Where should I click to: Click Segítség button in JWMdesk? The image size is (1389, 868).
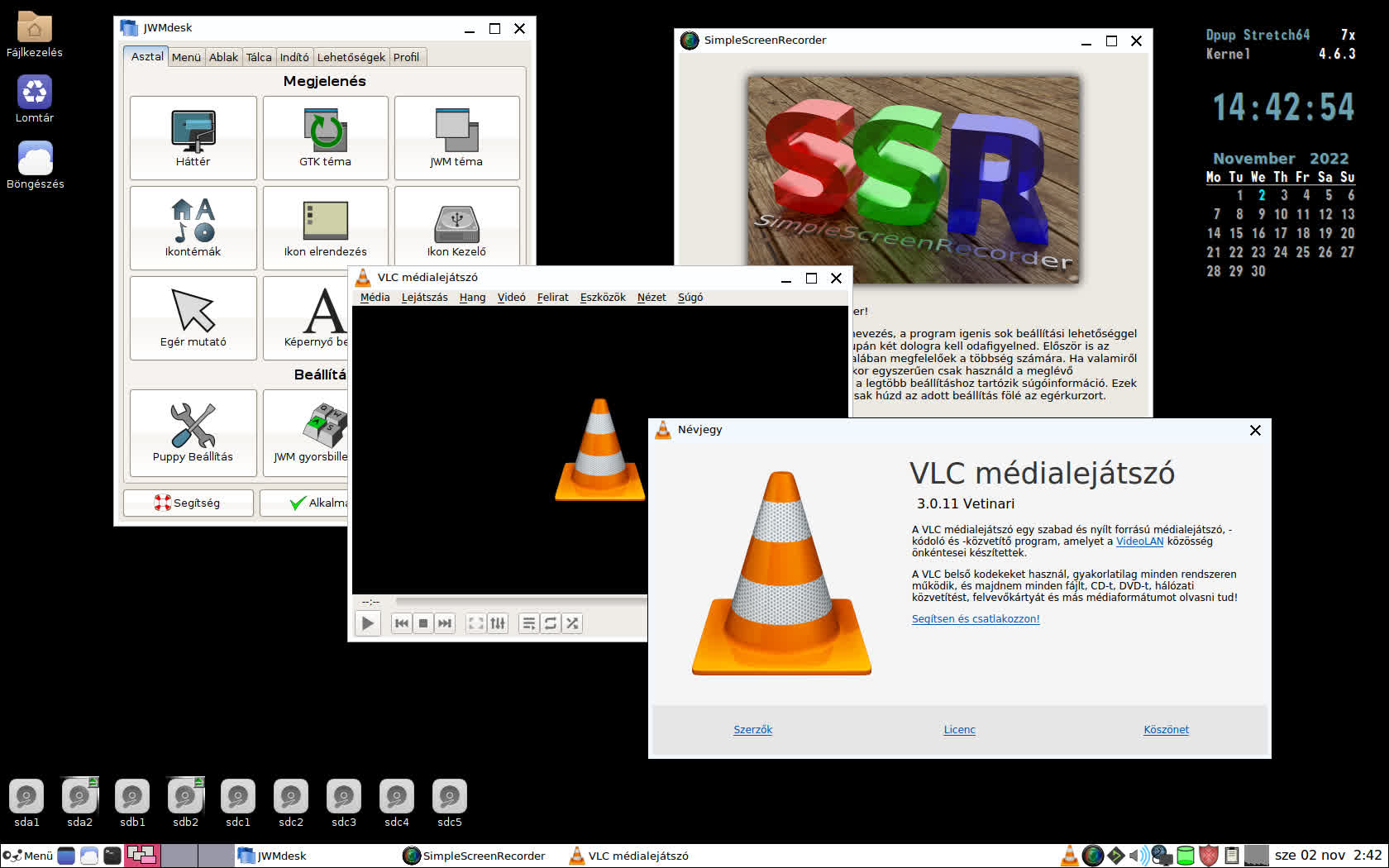189,503
